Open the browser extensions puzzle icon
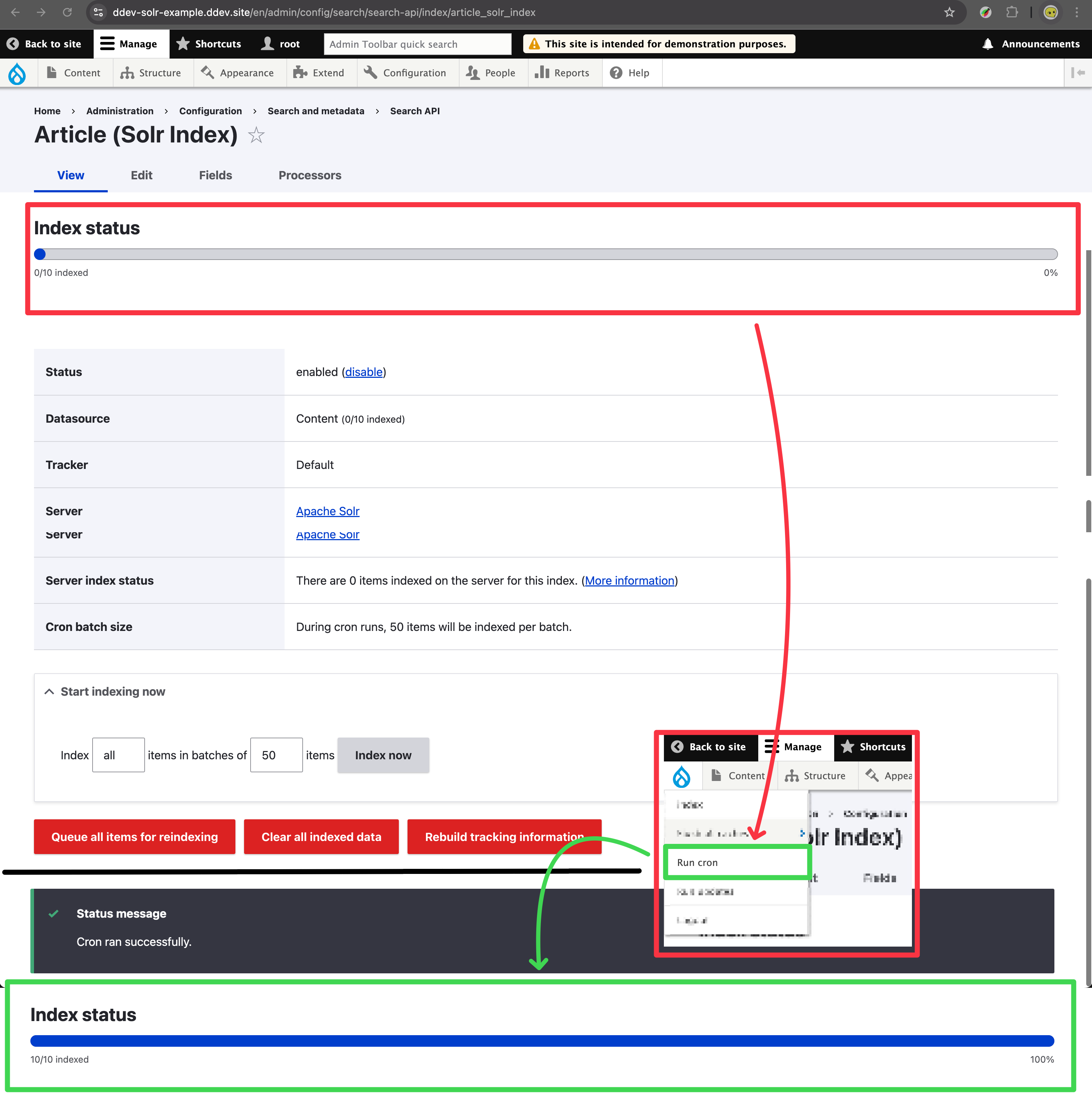The height and width of the screenshot is (1097, 1092). pyautogui.click(x=1012, y=13)
